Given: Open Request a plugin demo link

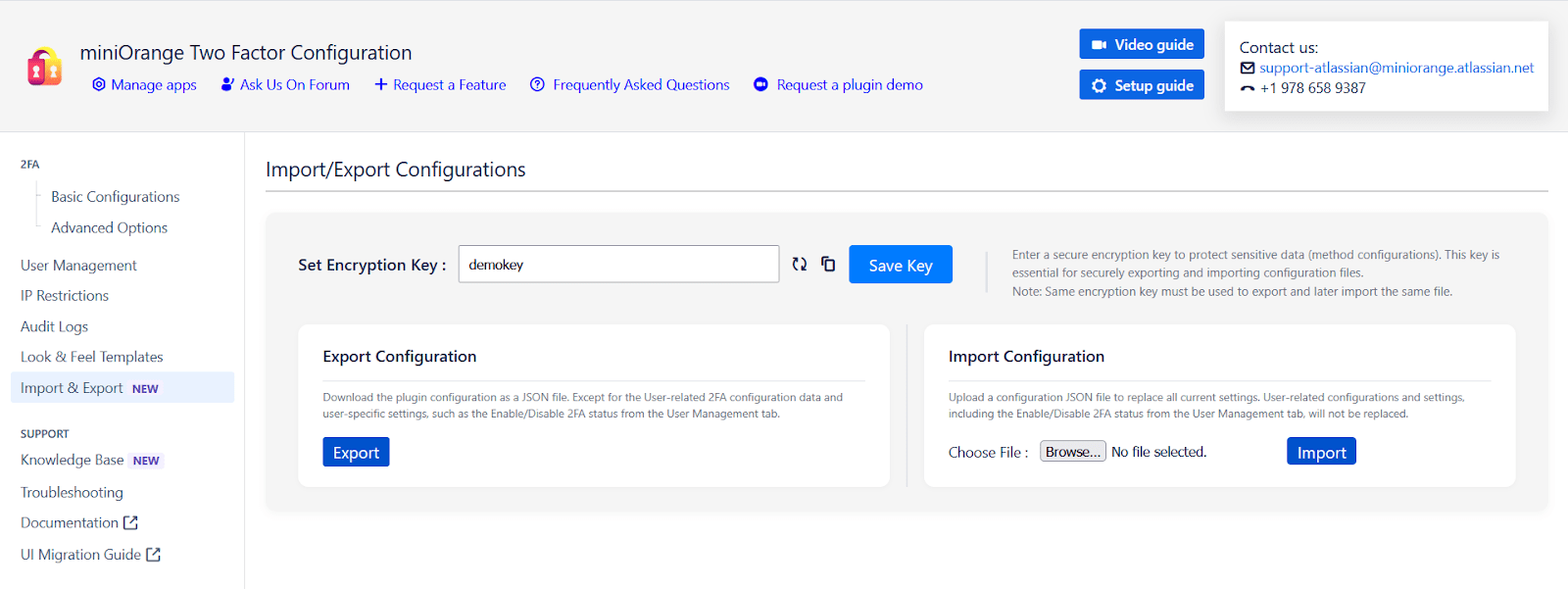Looking at the screenshot, I should pos(850,84).
